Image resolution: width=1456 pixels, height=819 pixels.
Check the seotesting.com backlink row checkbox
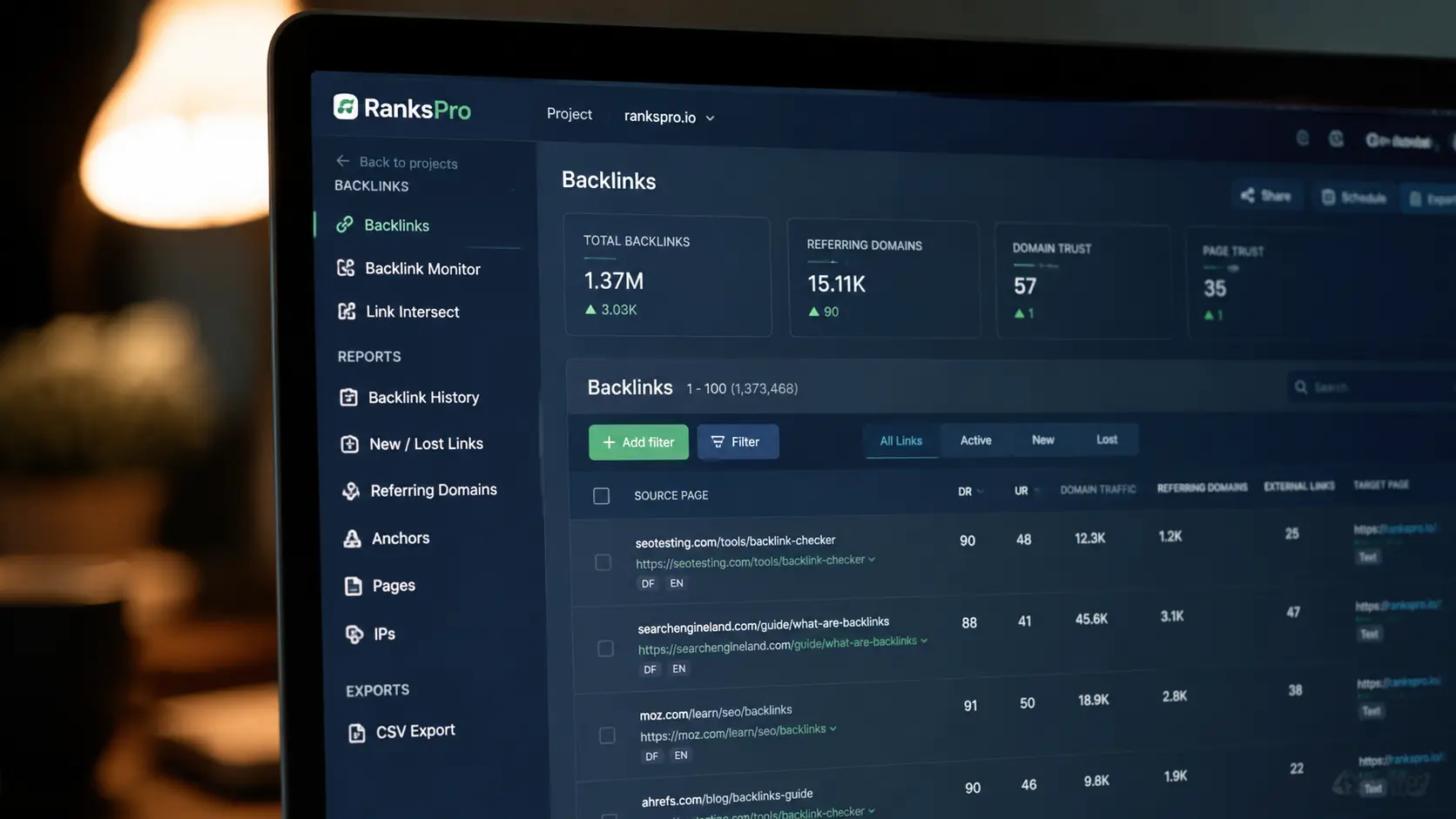[603, 562]
